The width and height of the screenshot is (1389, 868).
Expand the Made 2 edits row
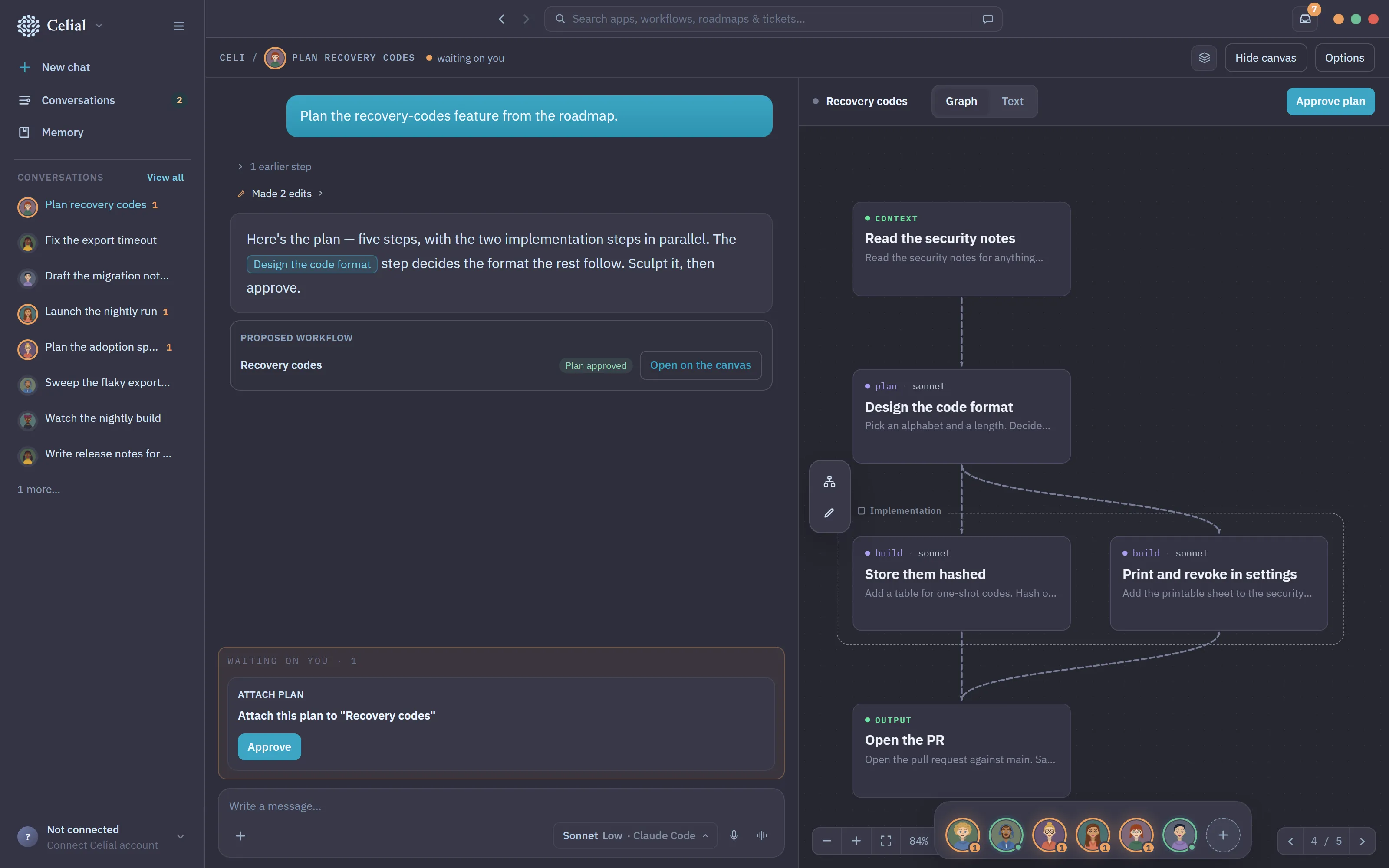pos(281,194)
